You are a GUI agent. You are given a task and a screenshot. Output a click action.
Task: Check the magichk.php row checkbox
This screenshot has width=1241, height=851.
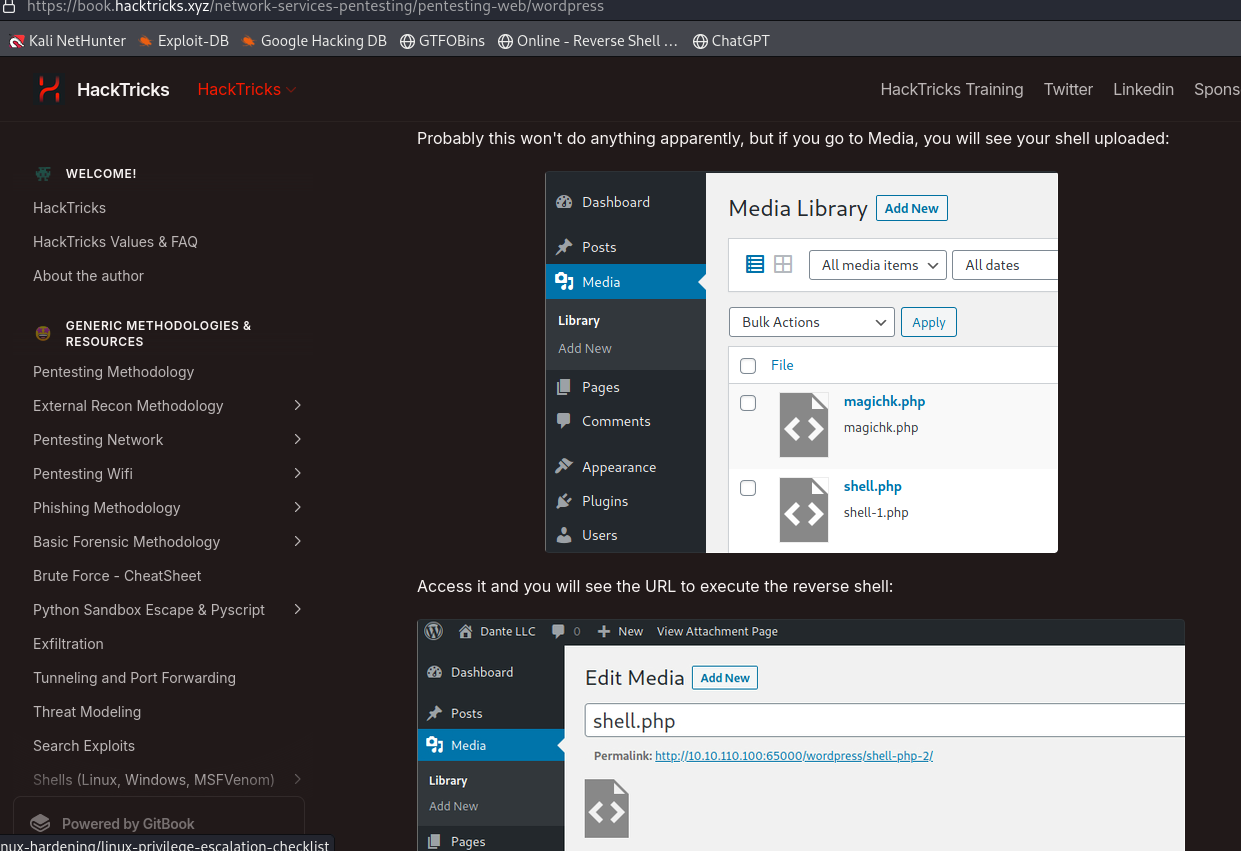[748, 403]
